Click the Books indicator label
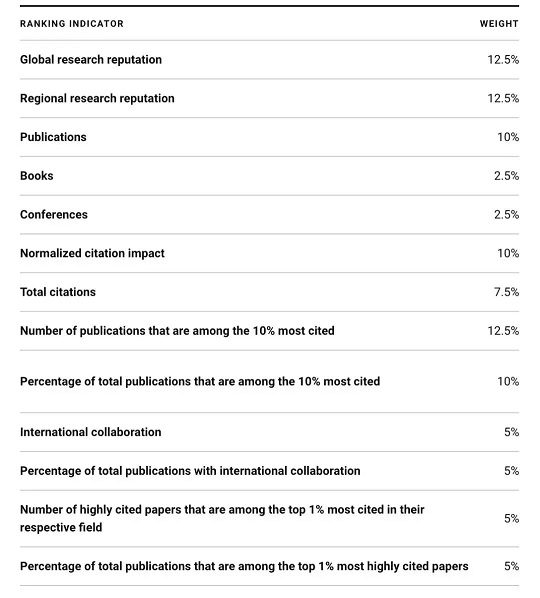This screenshot has width=540, height=598. coord(37,176)
